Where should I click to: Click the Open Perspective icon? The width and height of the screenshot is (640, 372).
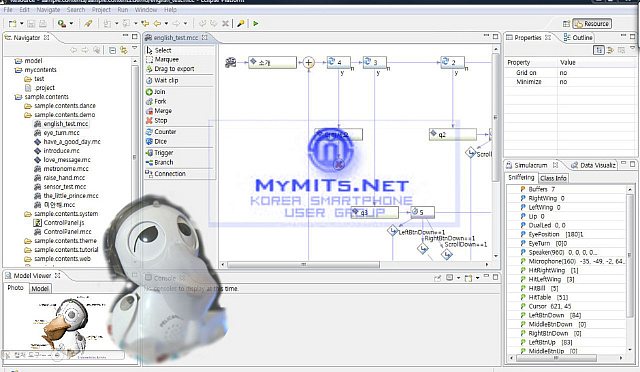(x=566, y=24)
